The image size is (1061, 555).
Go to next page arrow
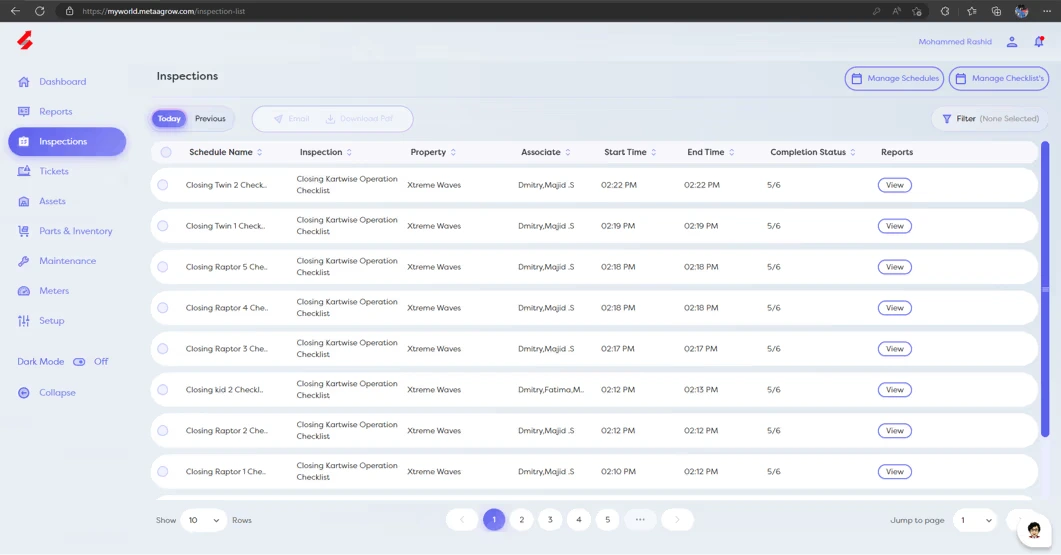pyautogui.click(x=677, y=520)
